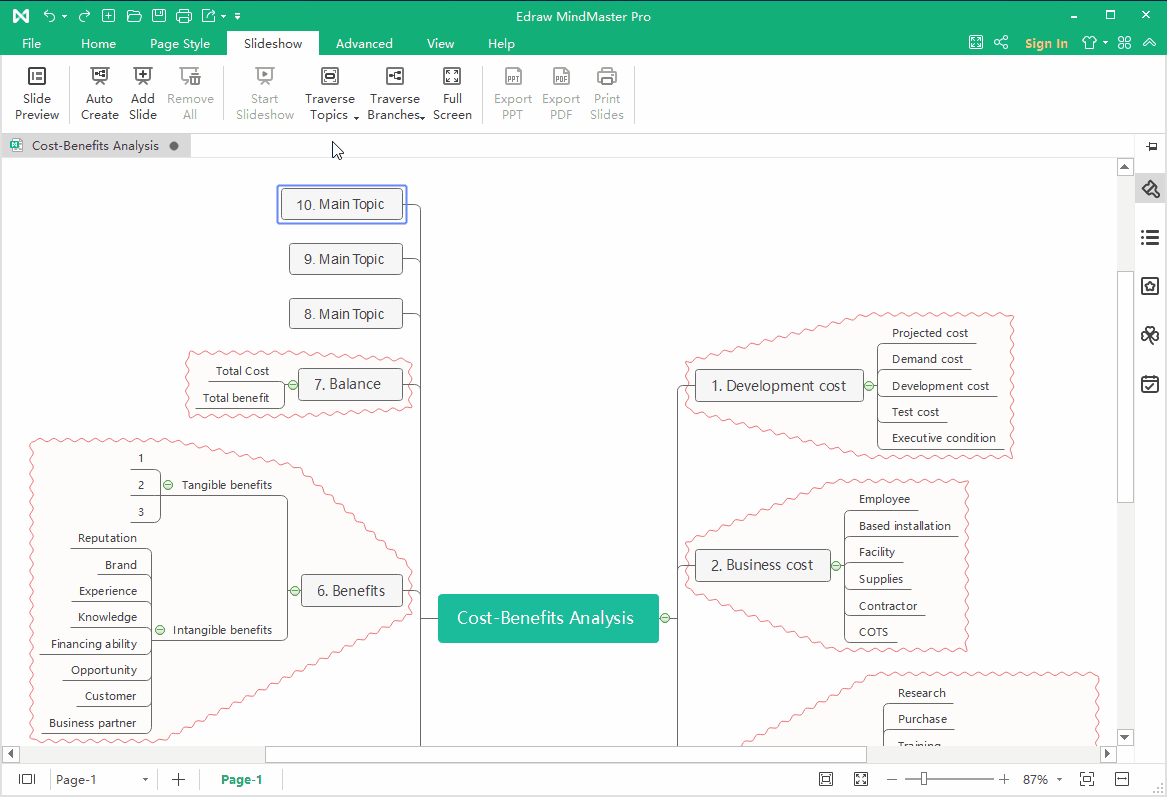Collapse the 1. Development cost branch
Screen dimensions: 1167x797
click(869, 386)
